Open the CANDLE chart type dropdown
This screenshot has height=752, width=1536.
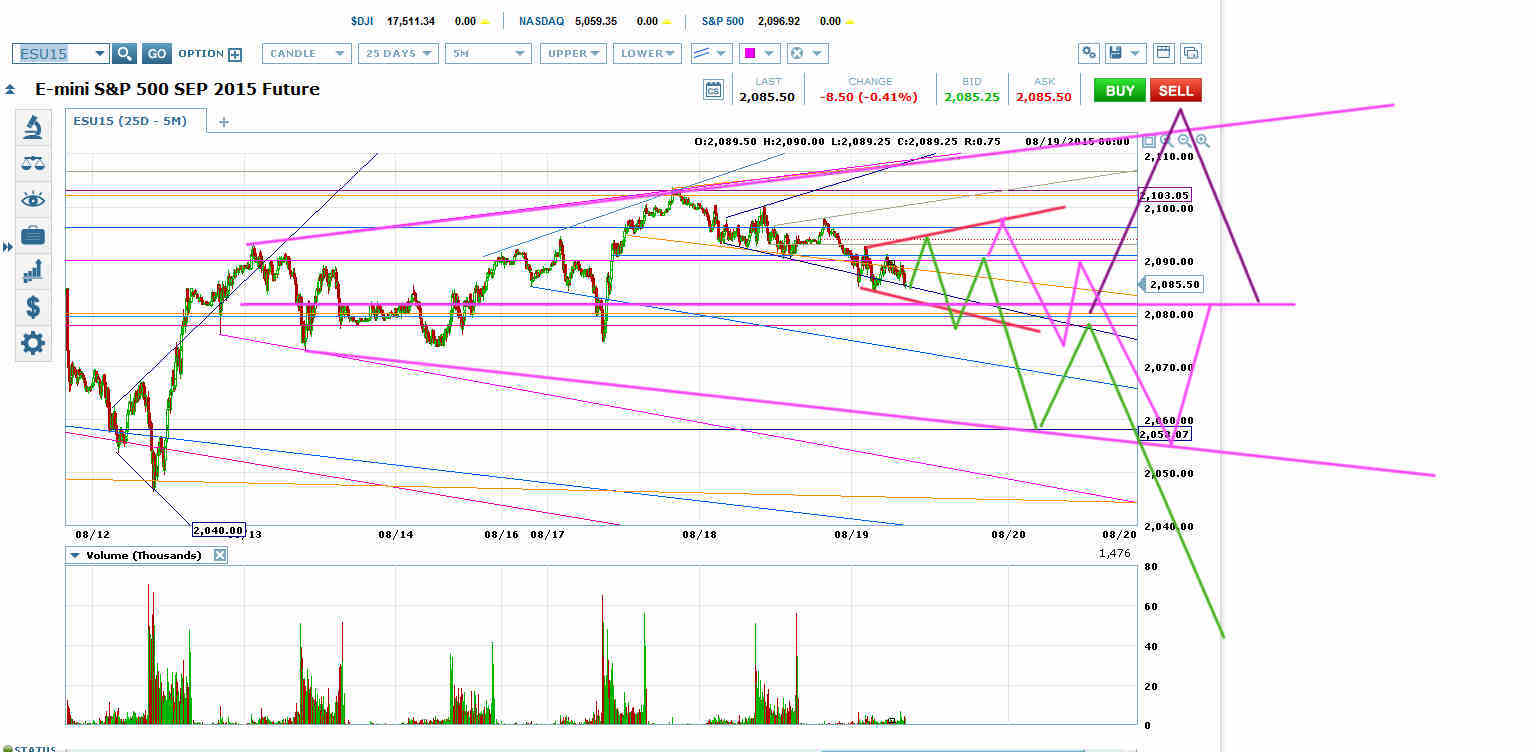[x=306, y=54]
